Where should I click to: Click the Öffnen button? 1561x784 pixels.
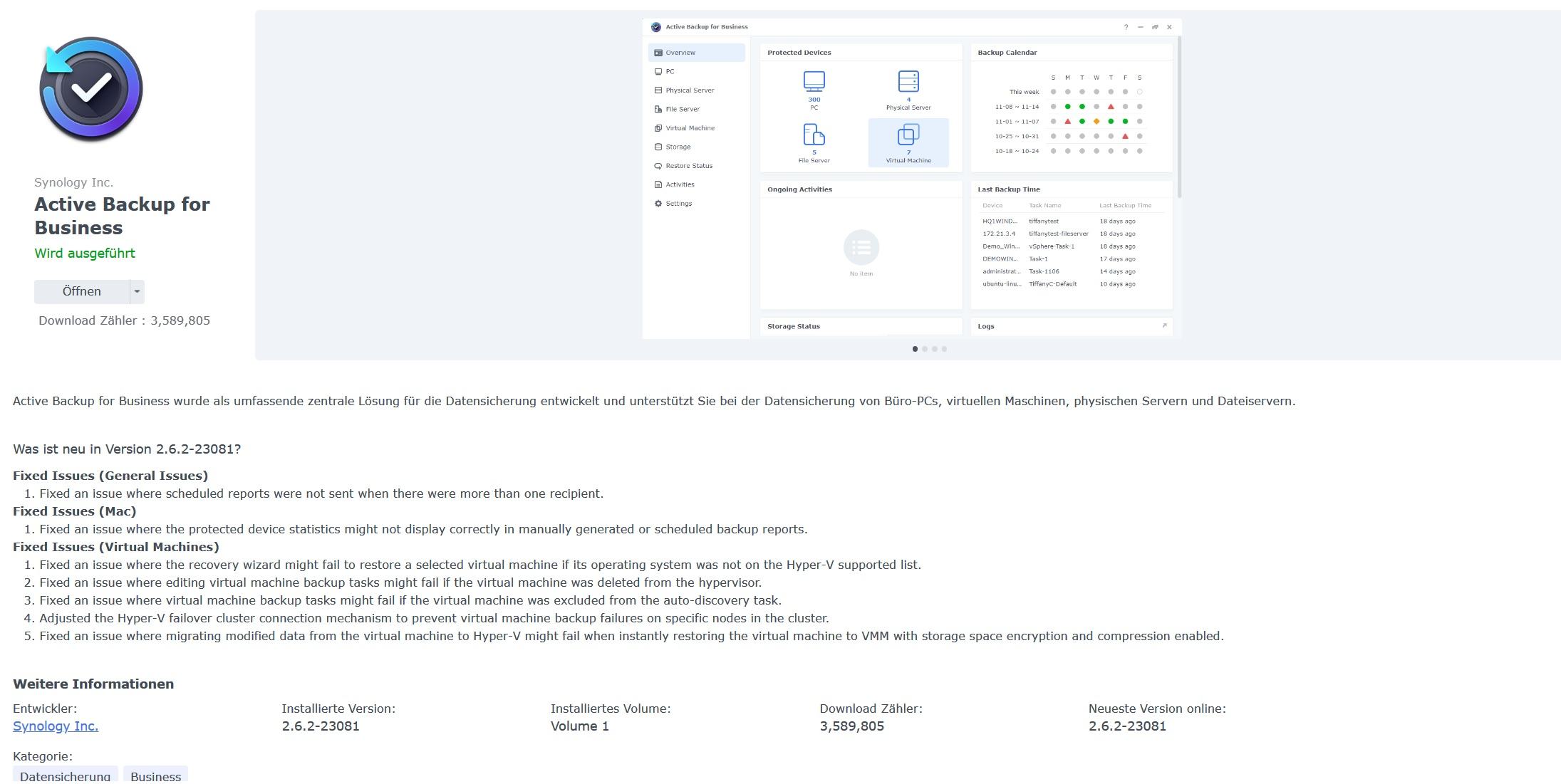point(82,291)
